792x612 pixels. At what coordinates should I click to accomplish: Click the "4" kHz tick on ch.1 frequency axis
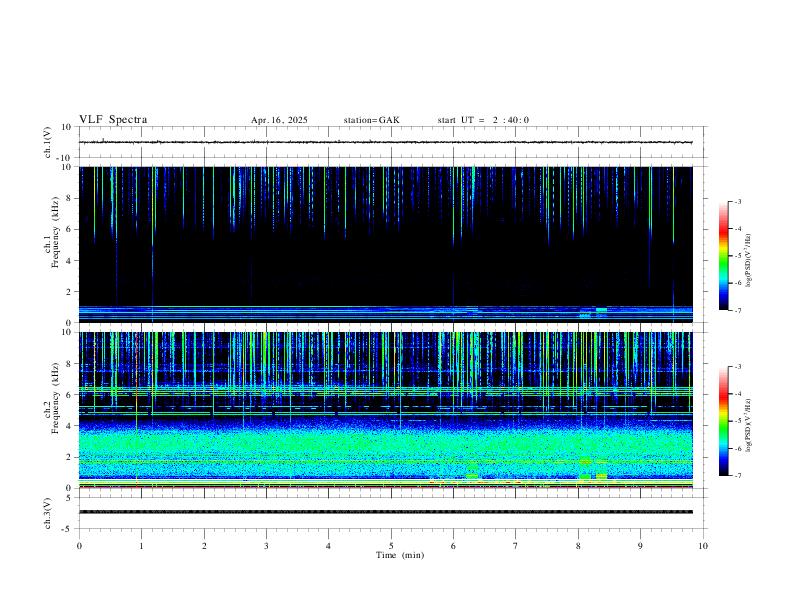69,261
